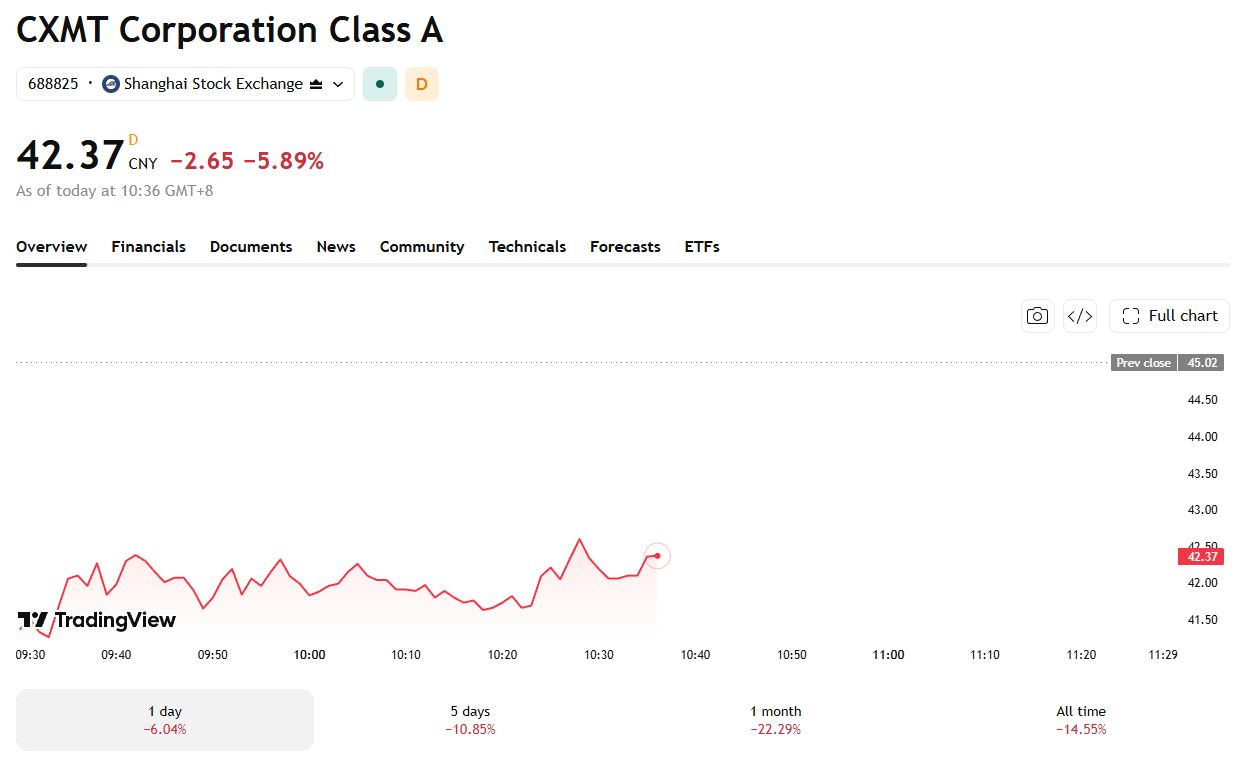
Task: Select the 1 day range button
Action: 165,720
